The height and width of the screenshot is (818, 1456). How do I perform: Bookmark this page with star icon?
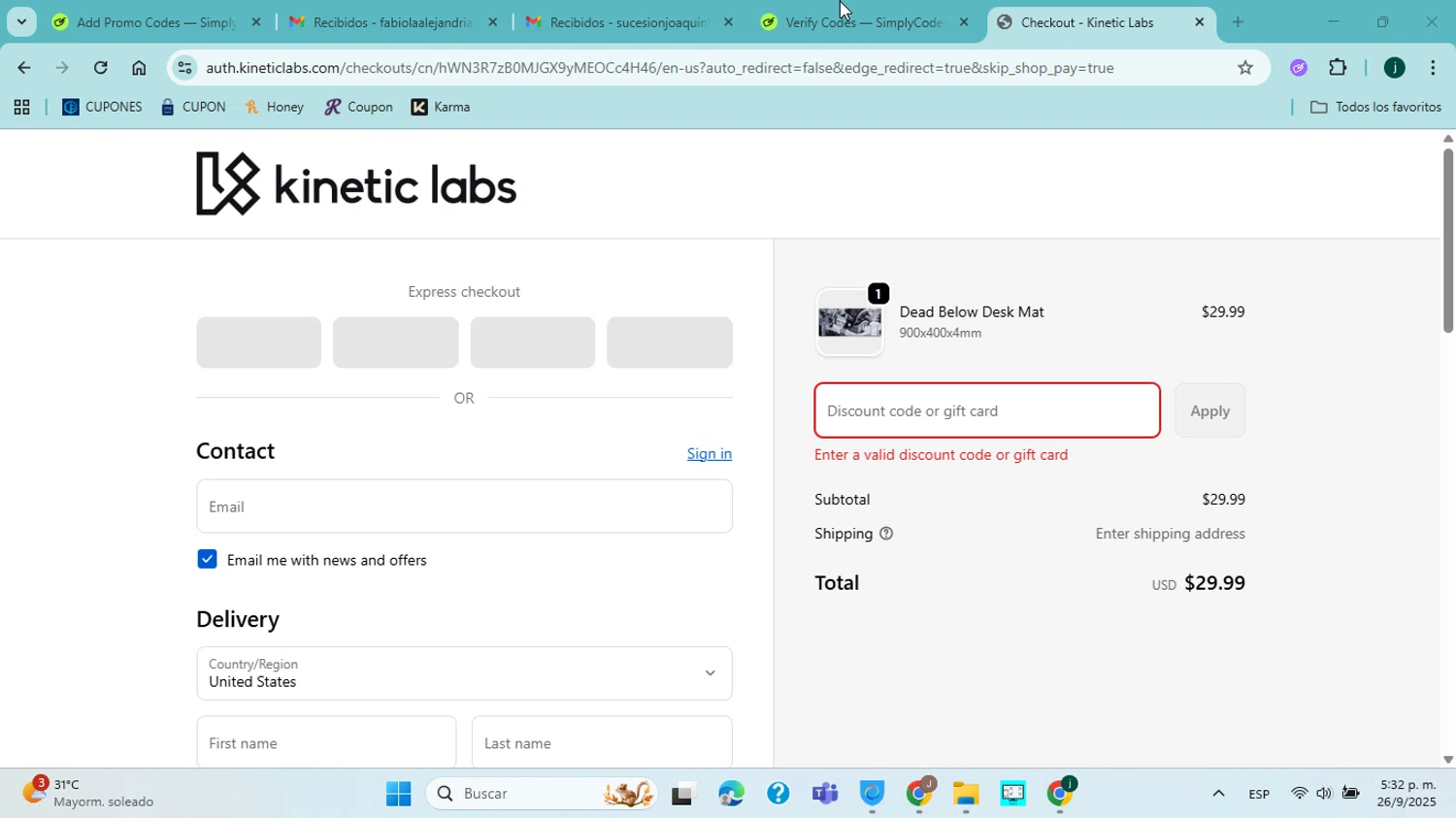pos(1245,68)
